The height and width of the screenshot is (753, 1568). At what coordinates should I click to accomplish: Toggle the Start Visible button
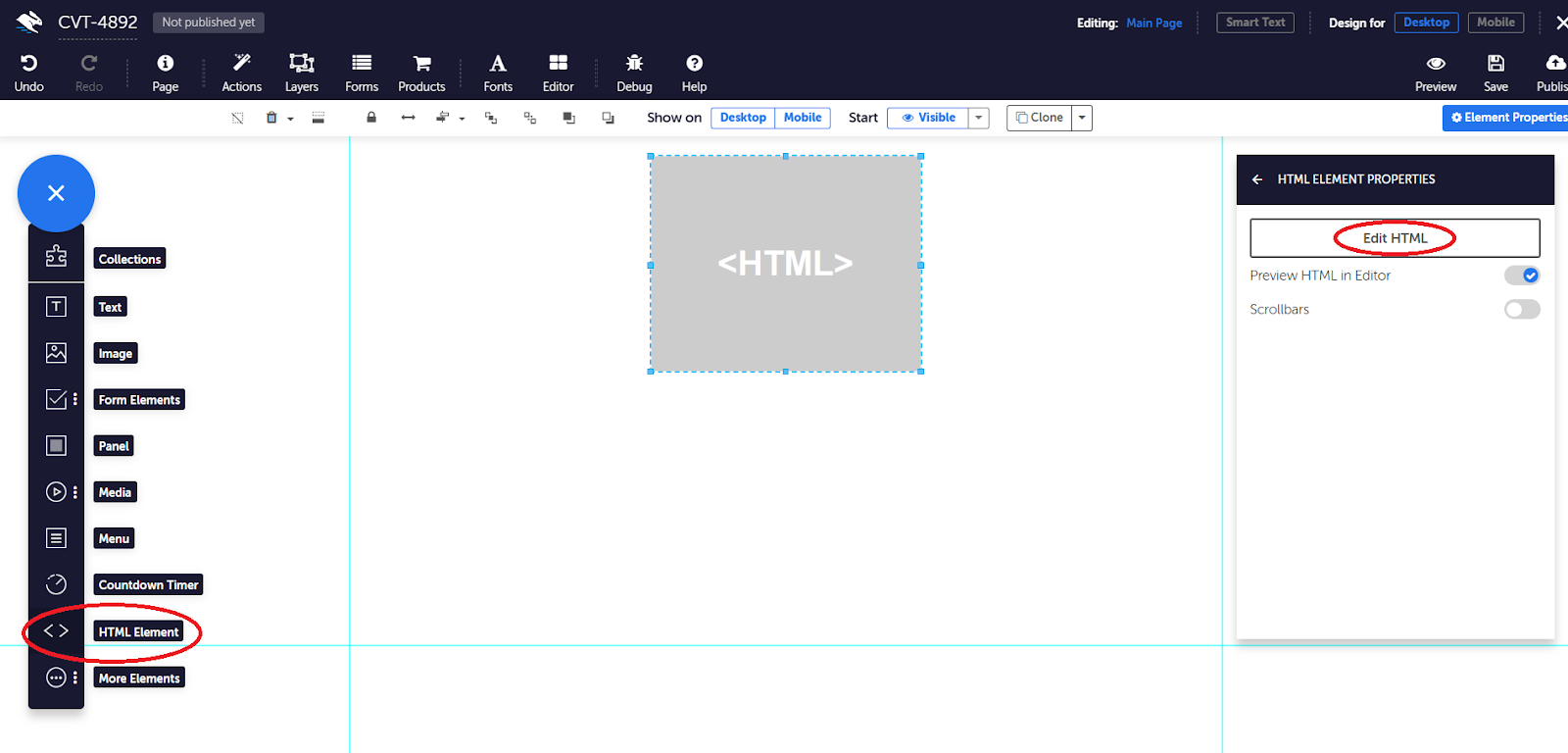tap(928, 118)
